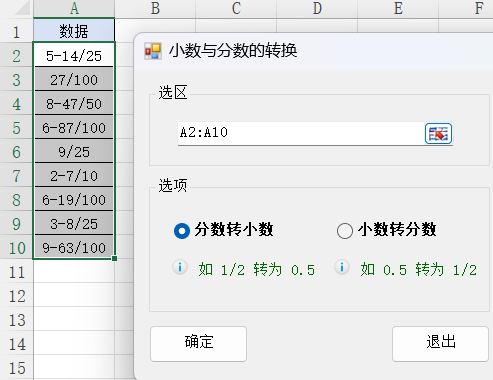Select column E header
Screen dimensions: 493x380
pyautogui.click(x=398, y=9)
